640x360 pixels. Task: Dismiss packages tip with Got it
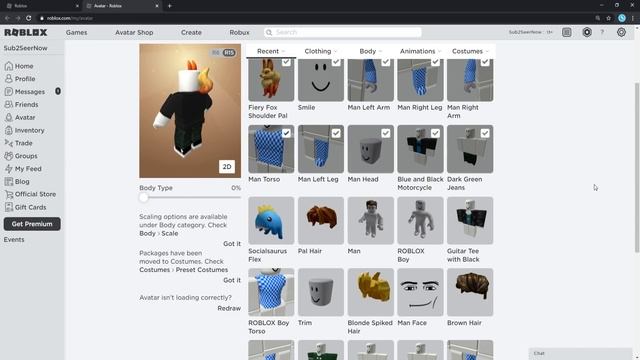[232, 280]
